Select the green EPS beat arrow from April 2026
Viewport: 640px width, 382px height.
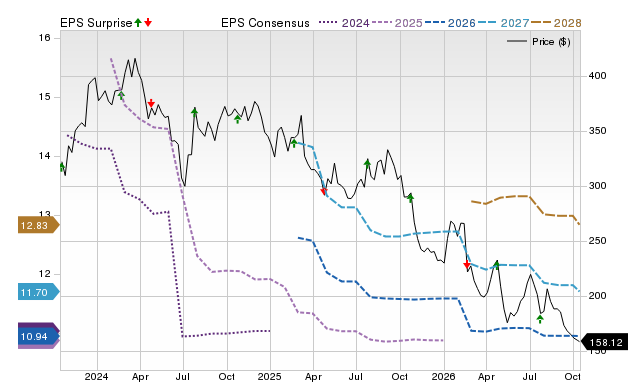click(496, 265)
